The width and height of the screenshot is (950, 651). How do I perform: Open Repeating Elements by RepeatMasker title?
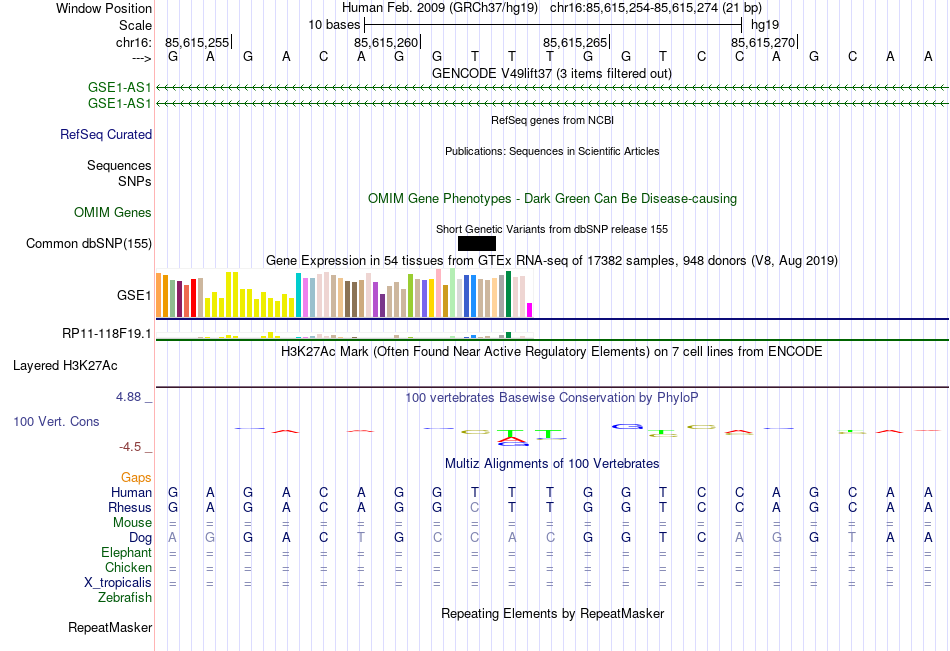click(x=552, y=613)
